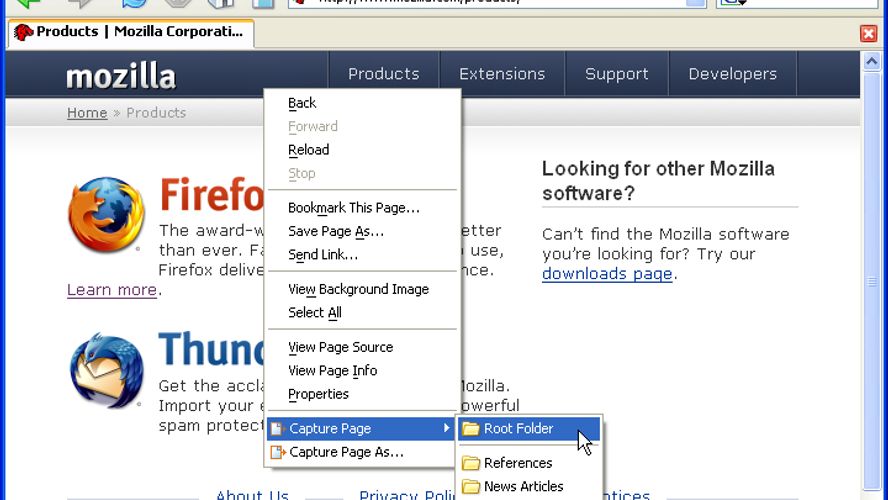Open the Extensions navigation link
Screen dimensions: 888x500
click(x=502, y=74)
